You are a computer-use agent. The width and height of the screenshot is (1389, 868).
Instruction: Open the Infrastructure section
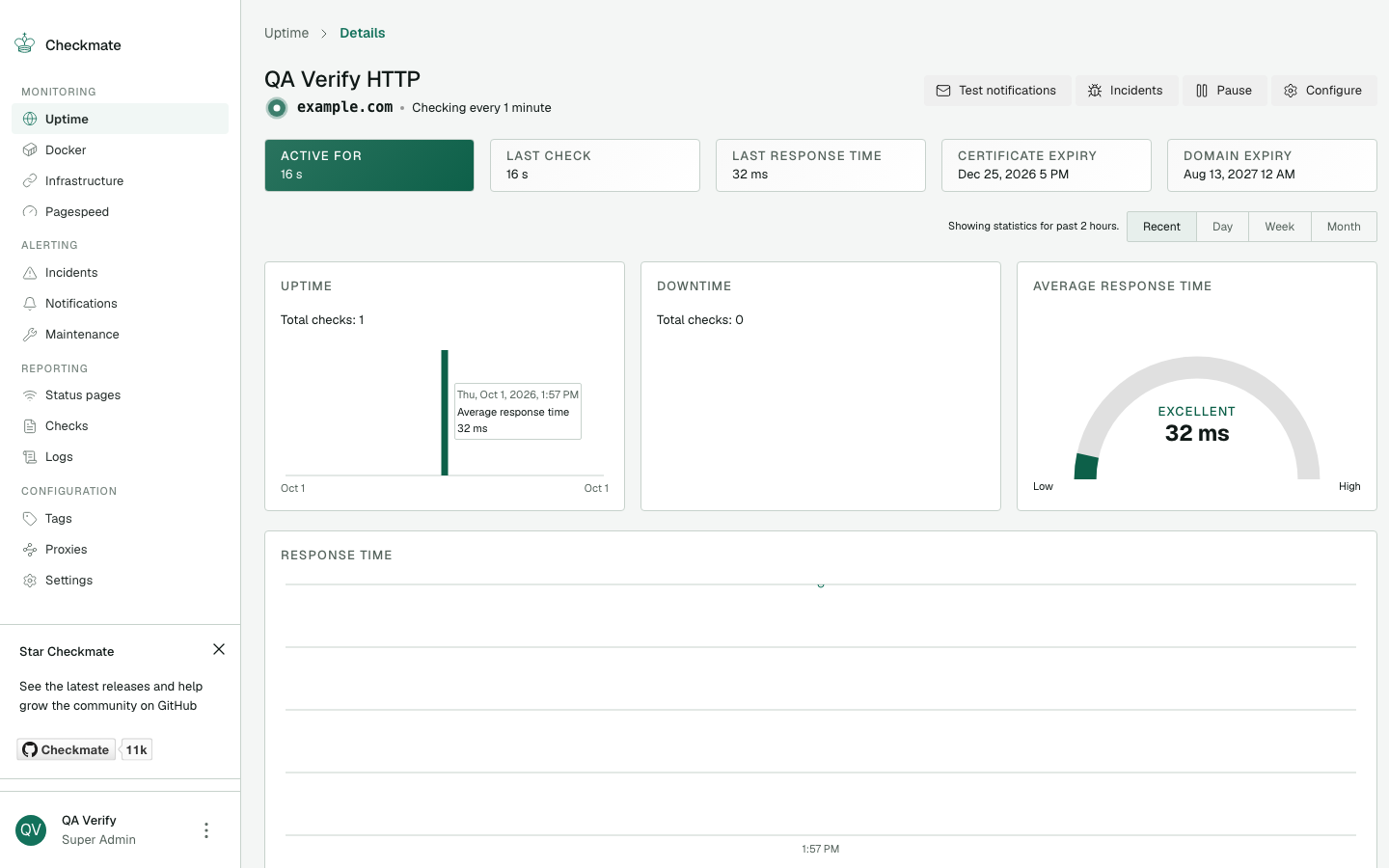pos(120,180)
